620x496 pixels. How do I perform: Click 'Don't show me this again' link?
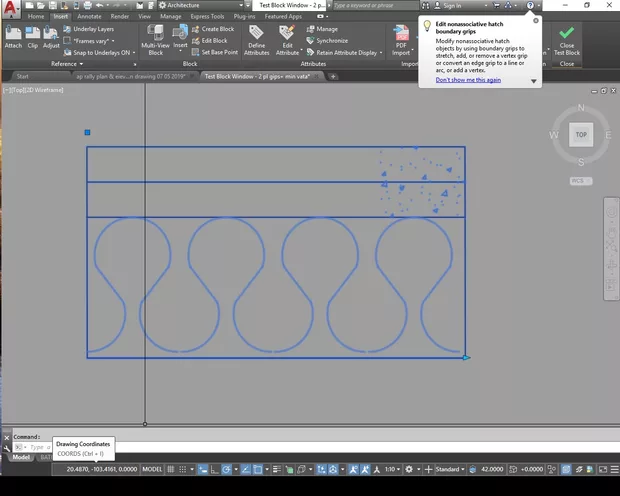coord(468,80)
